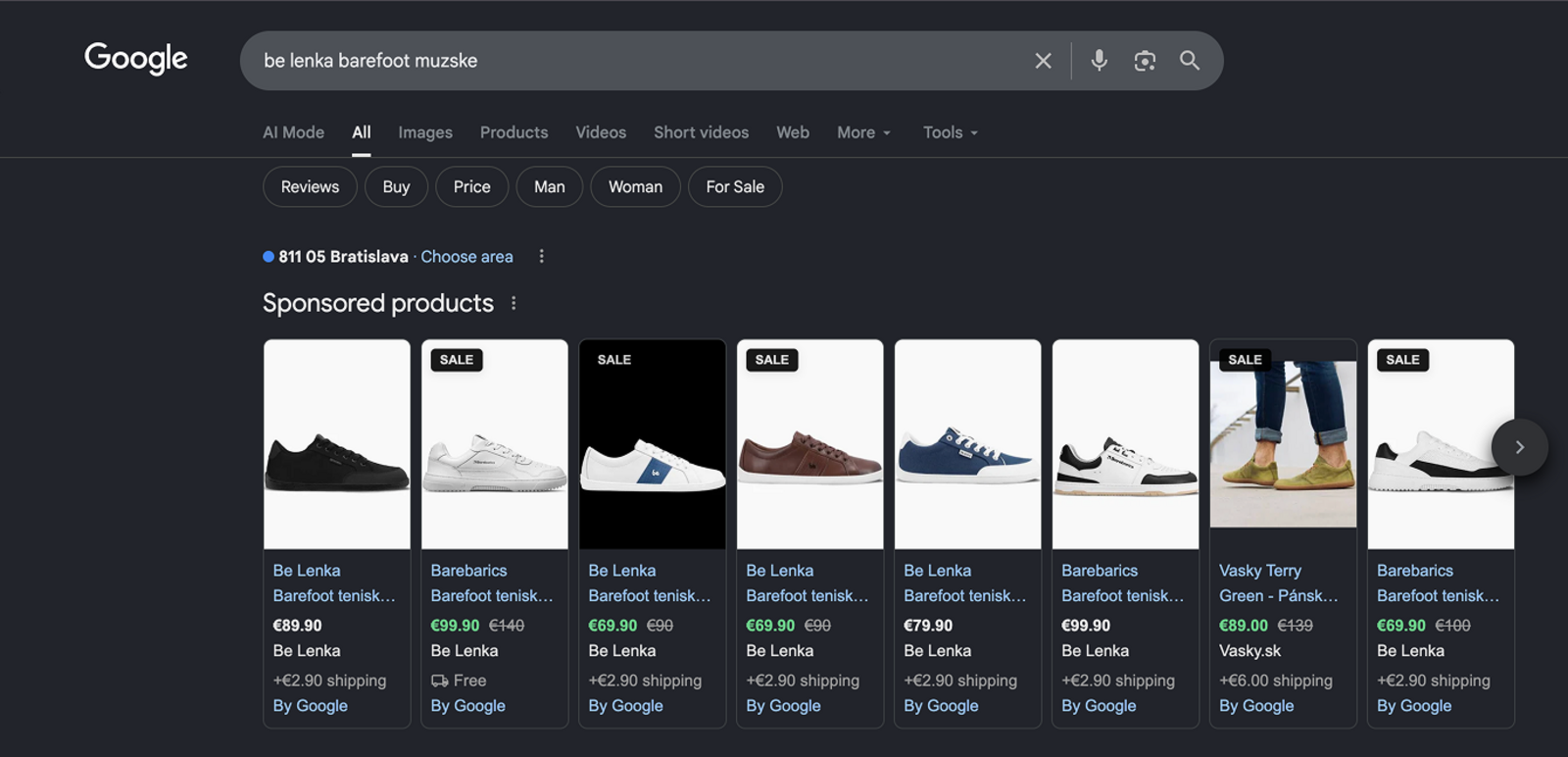Switch to the Web tab
This screenshot has height=757, width=1568.
point(793,132)
